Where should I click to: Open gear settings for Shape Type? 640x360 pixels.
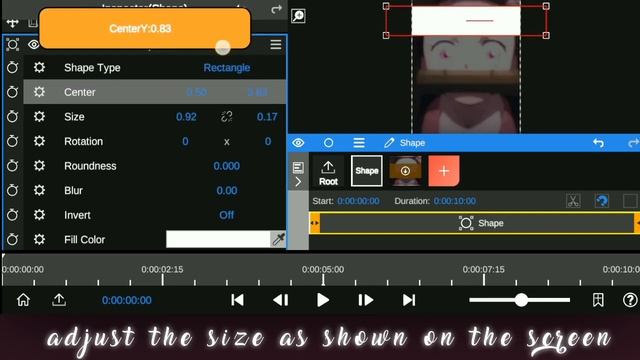pos(39,67)
